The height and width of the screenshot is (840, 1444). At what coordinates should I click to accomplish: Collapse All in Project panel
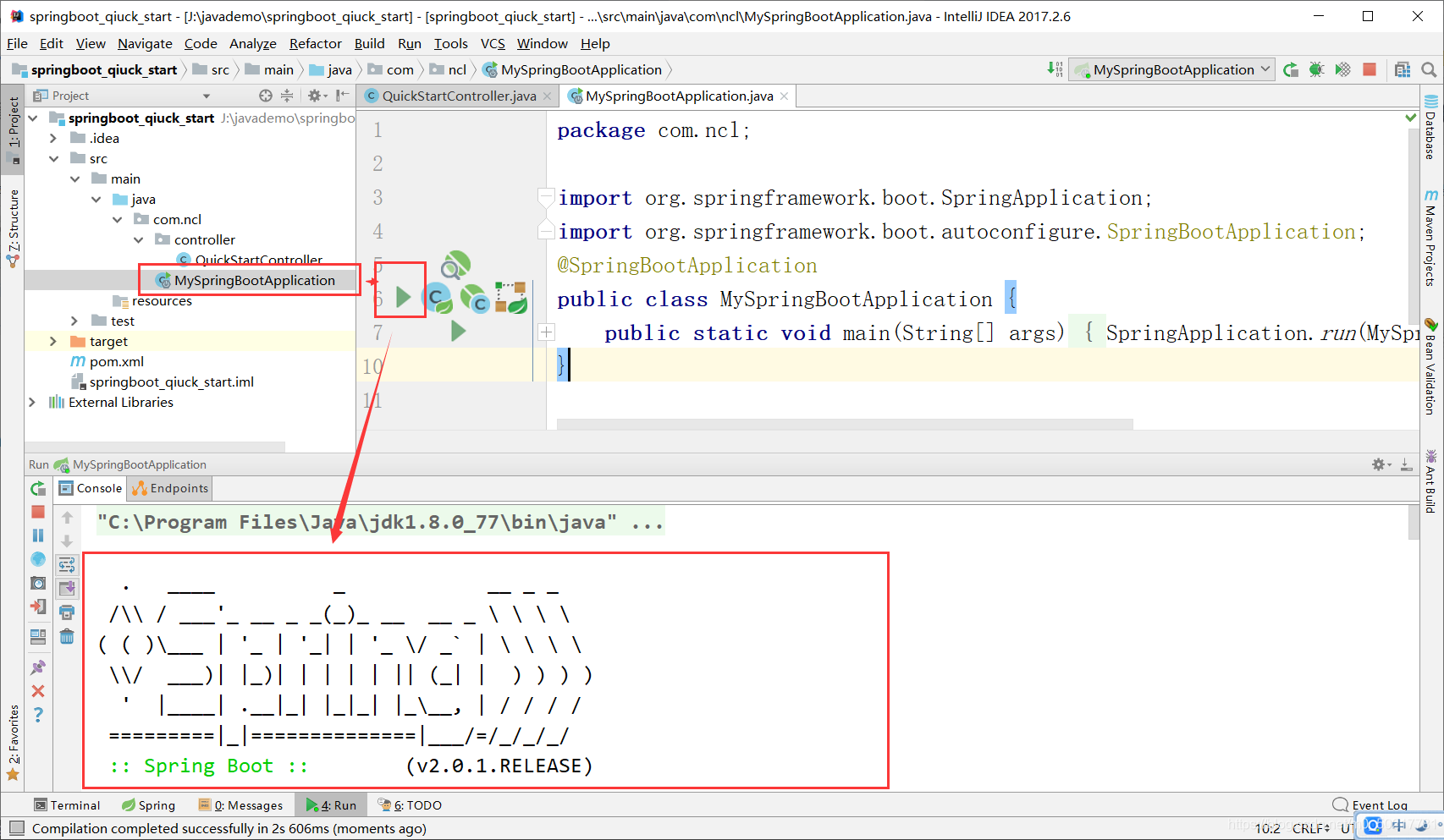[287, 96]
